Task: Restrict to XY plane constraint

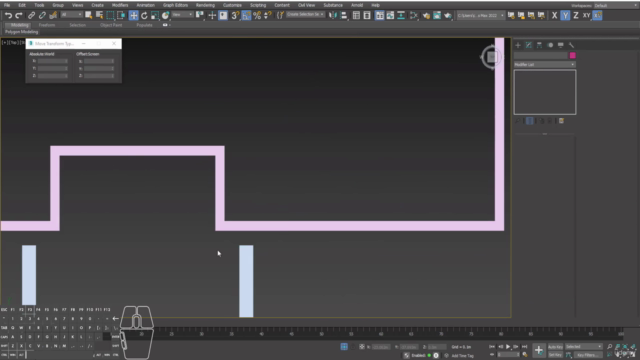Action: click(587, 16)
